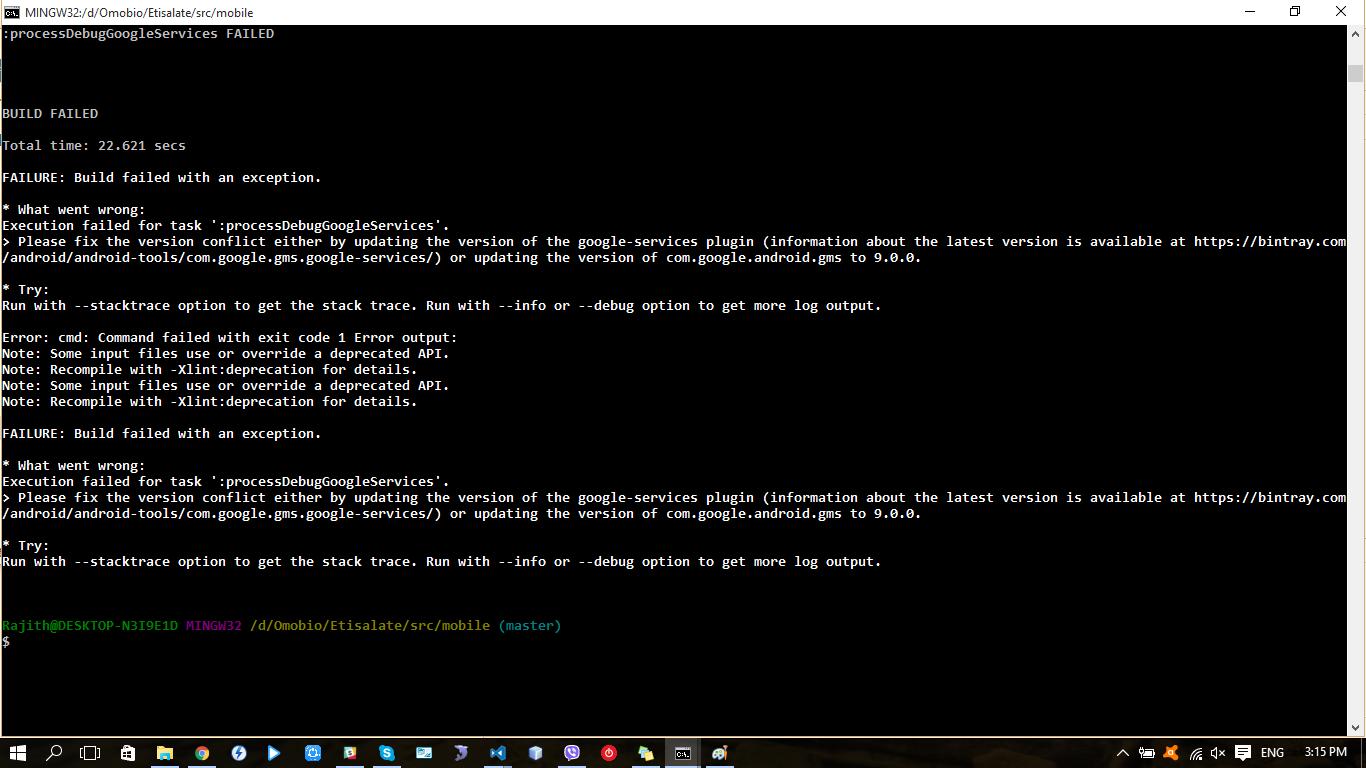Screen dimensions: 1366x768
Task: Open File Explorer from taskbar
Action: tap(165, 753)
